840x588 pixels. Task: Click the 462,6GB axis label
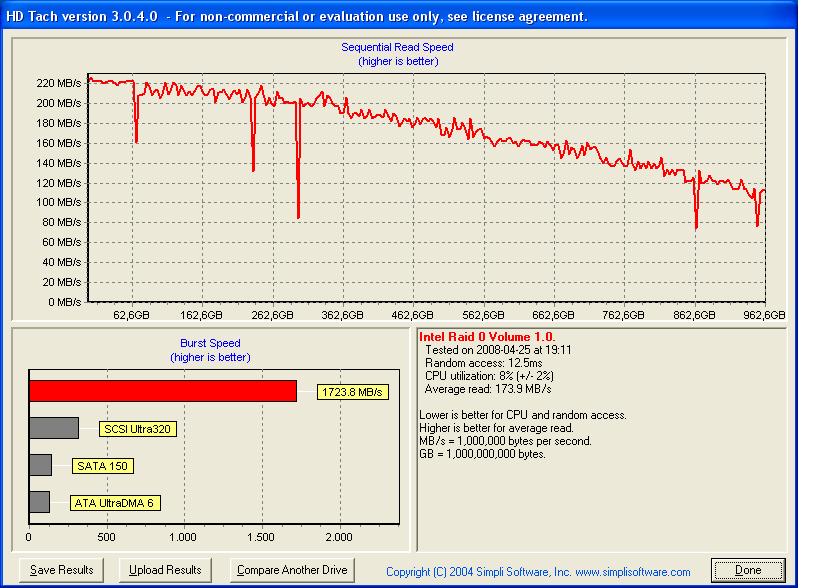click(x=412, y=315)
